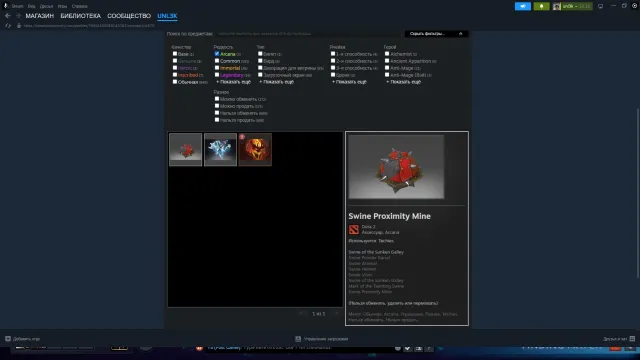Viewport: 640px width, 360px height.
Task: Click the Swine Proximity Mine title
Action: click(x=389, y=216)
